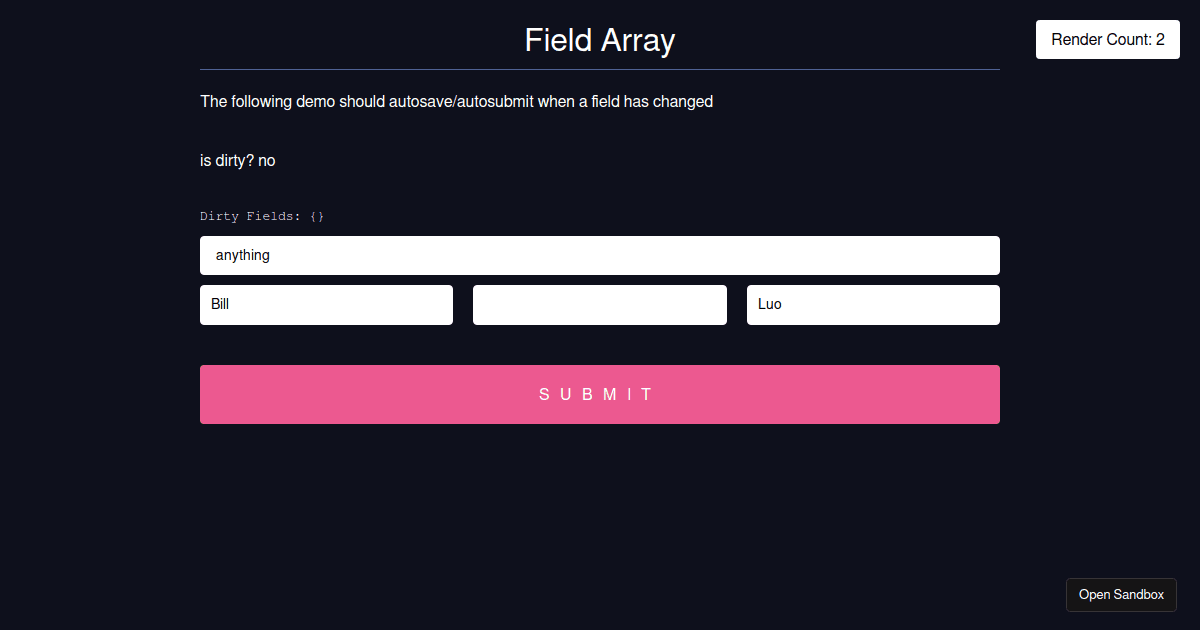Focus the 'Luo' last name field
Image resolution: width=1200 pixels, height=630 pixels.
(x=872, y=304)
